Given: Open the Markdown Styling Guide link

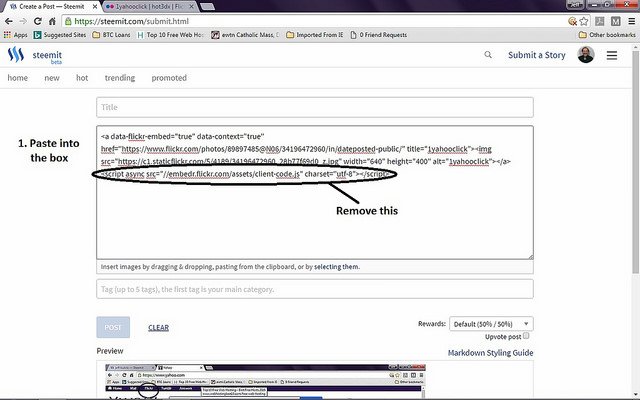Looking at the screenshot, I should coord(490,353).
